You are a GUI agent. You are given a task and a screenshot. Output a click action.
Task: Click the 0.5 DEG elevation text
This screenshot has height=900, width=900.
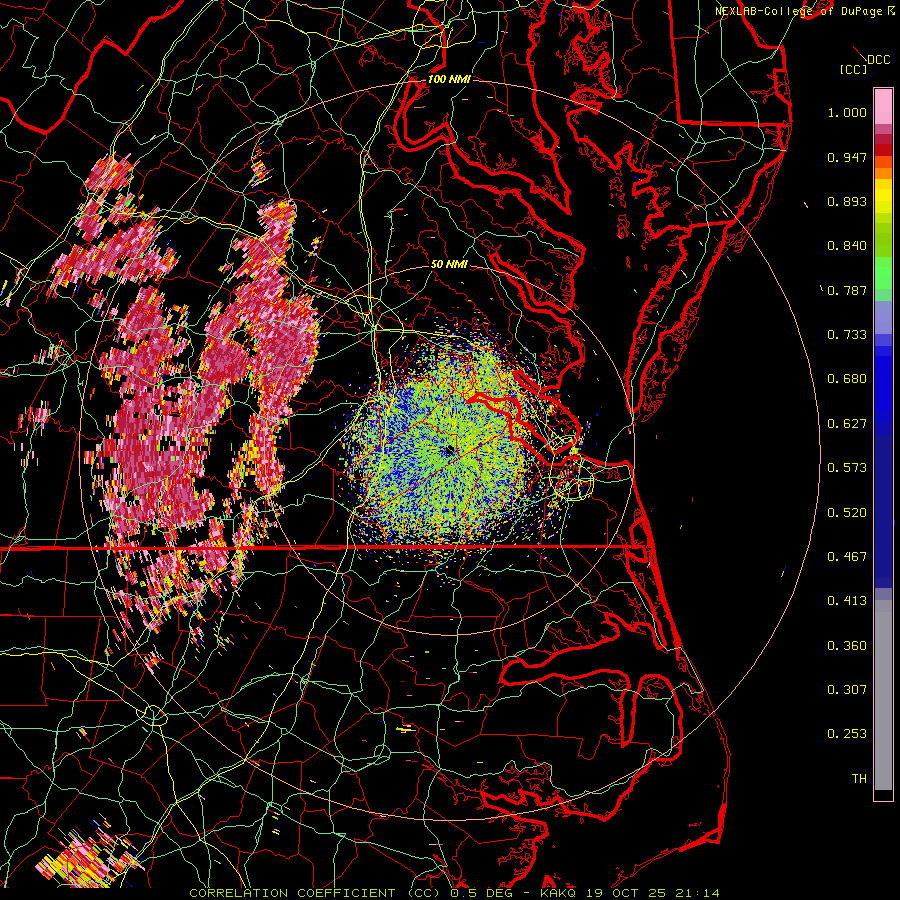481,893
